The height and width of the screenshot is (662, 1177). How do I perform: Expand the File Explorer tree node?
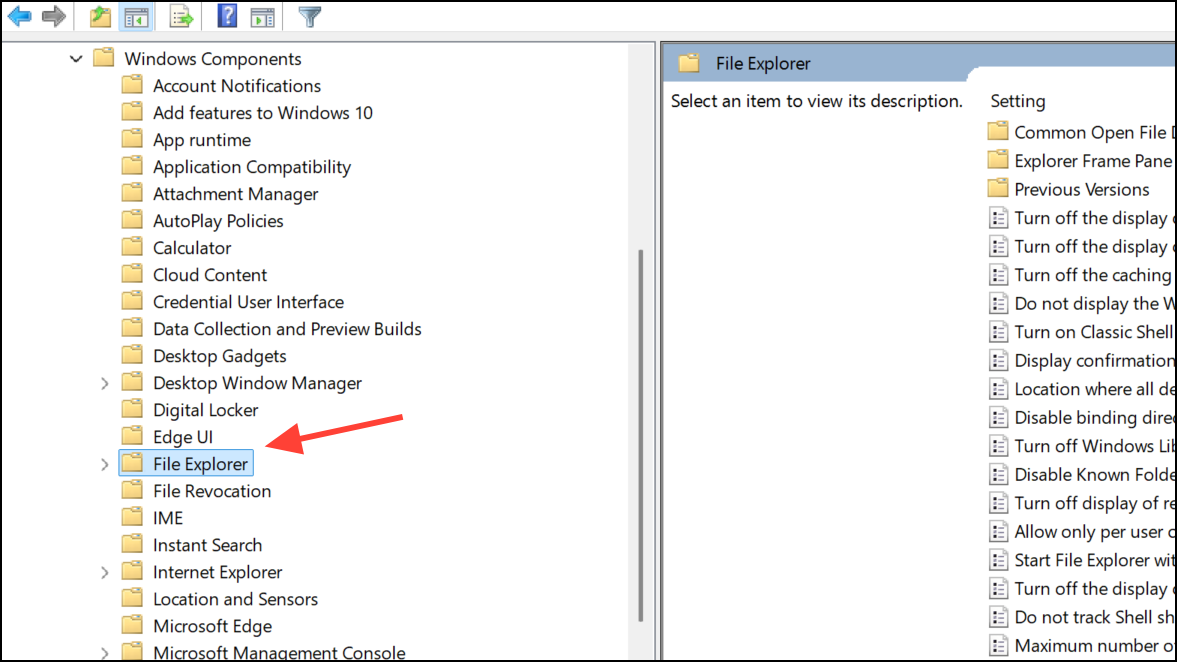(104, 465)
